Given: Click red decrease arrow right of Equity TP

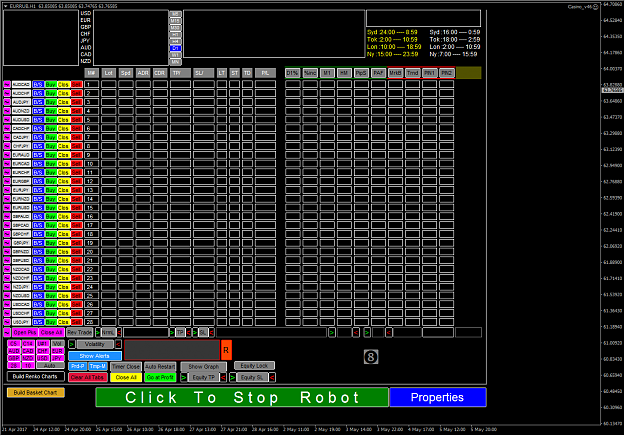Looking at the screenshot, I should tap(223, 377).
